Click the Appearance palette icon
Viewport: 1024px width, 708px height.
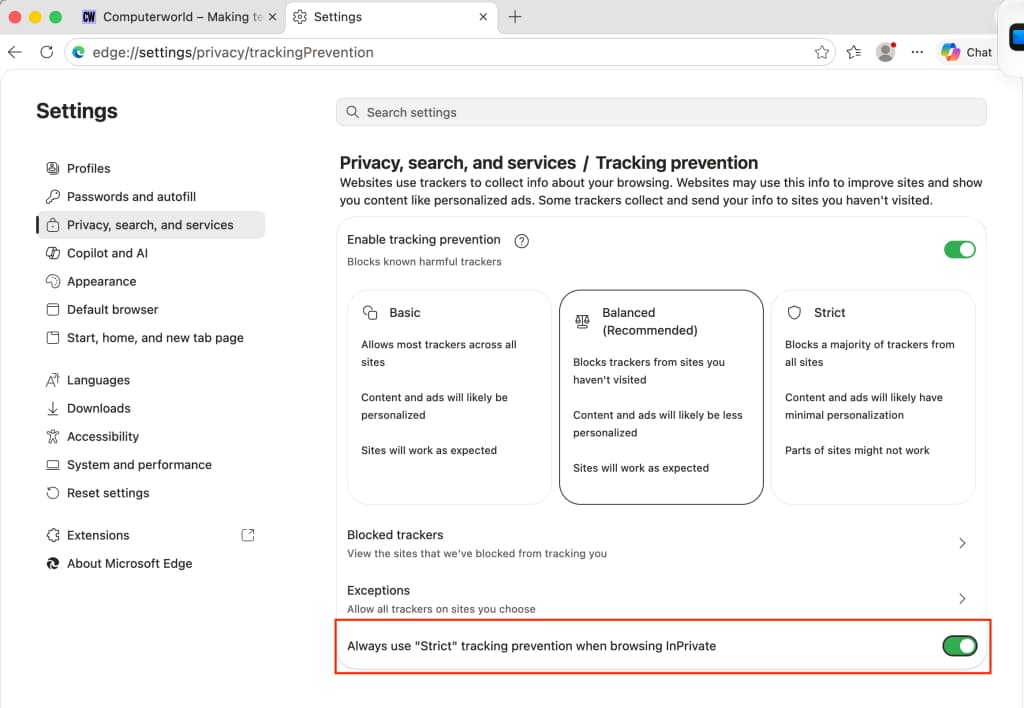53,282
